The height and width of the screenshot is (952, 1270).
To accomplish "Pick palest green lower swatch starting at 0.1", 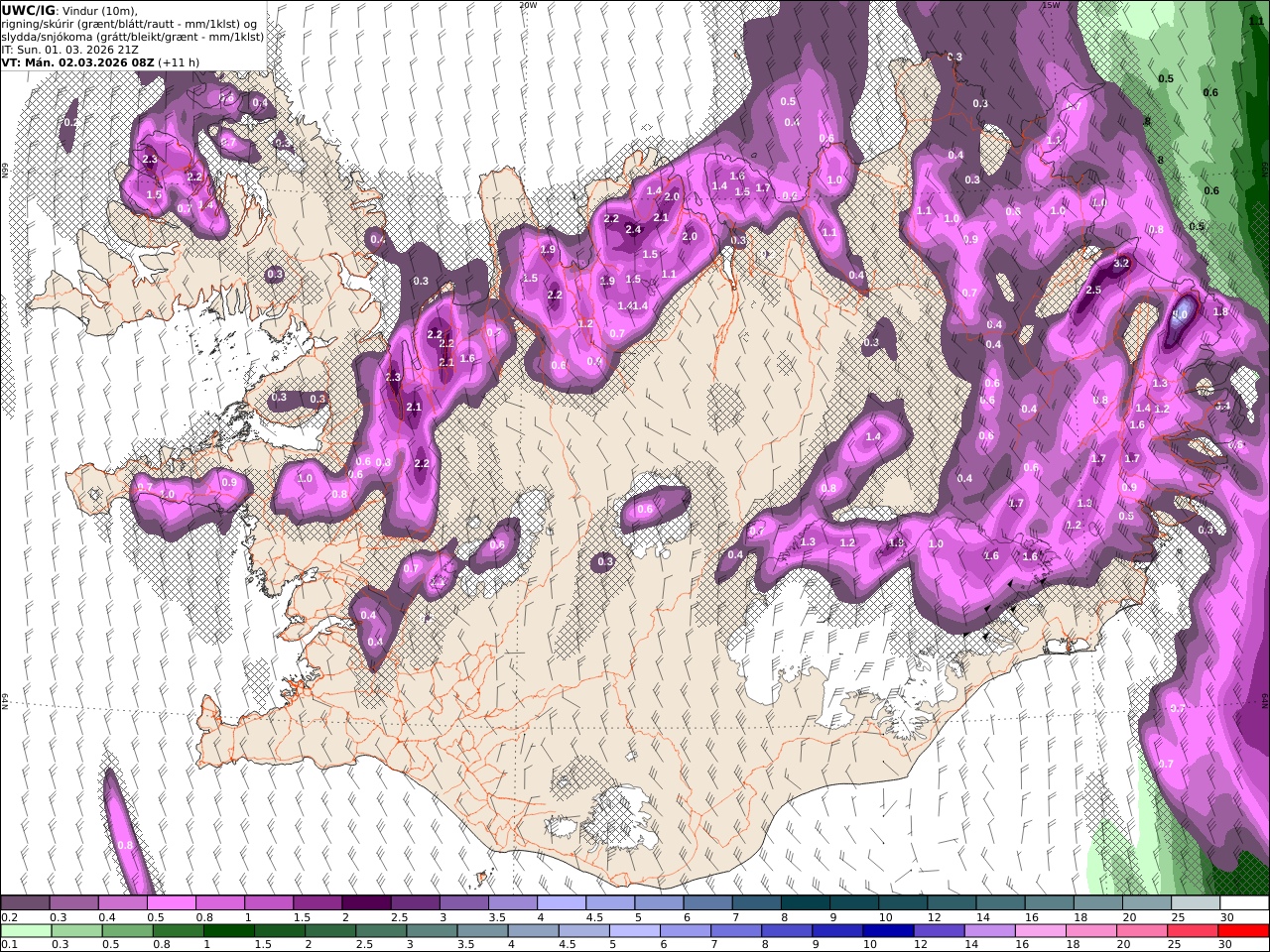I will (26, 930).
